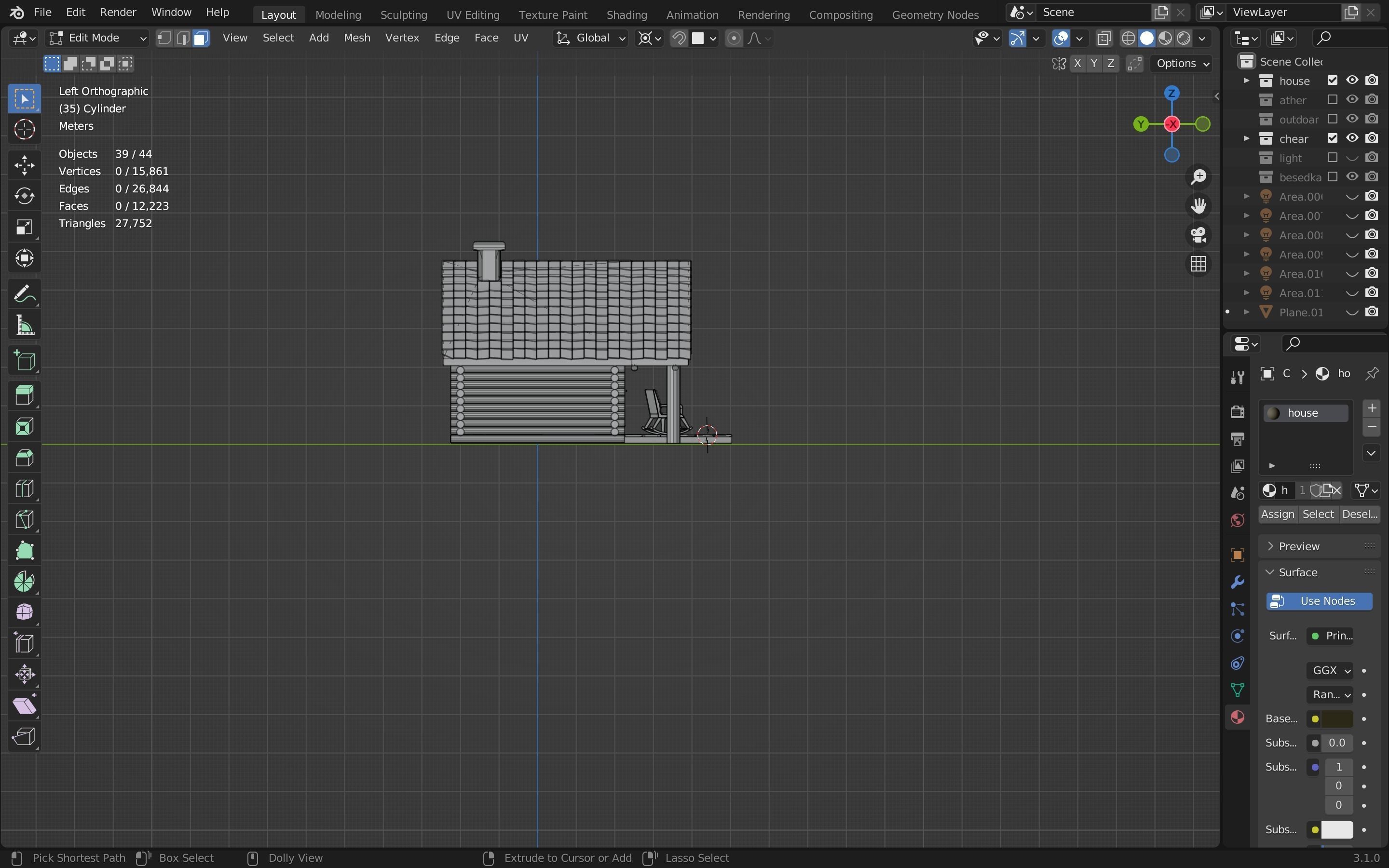Select the Rip Region tool
Viewport: 1389px width, 868px height.
[24, 737]
